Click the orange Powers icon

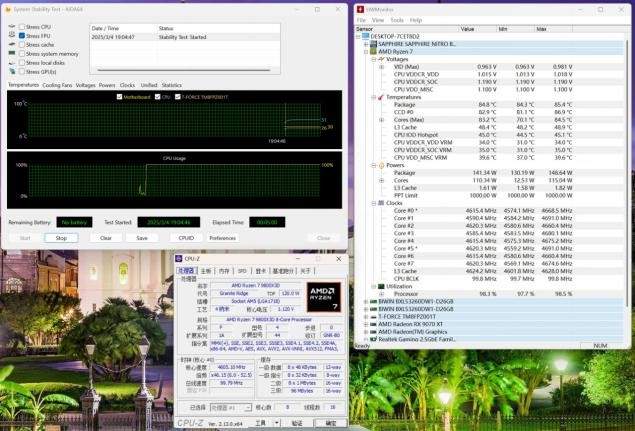coord(381,165)
